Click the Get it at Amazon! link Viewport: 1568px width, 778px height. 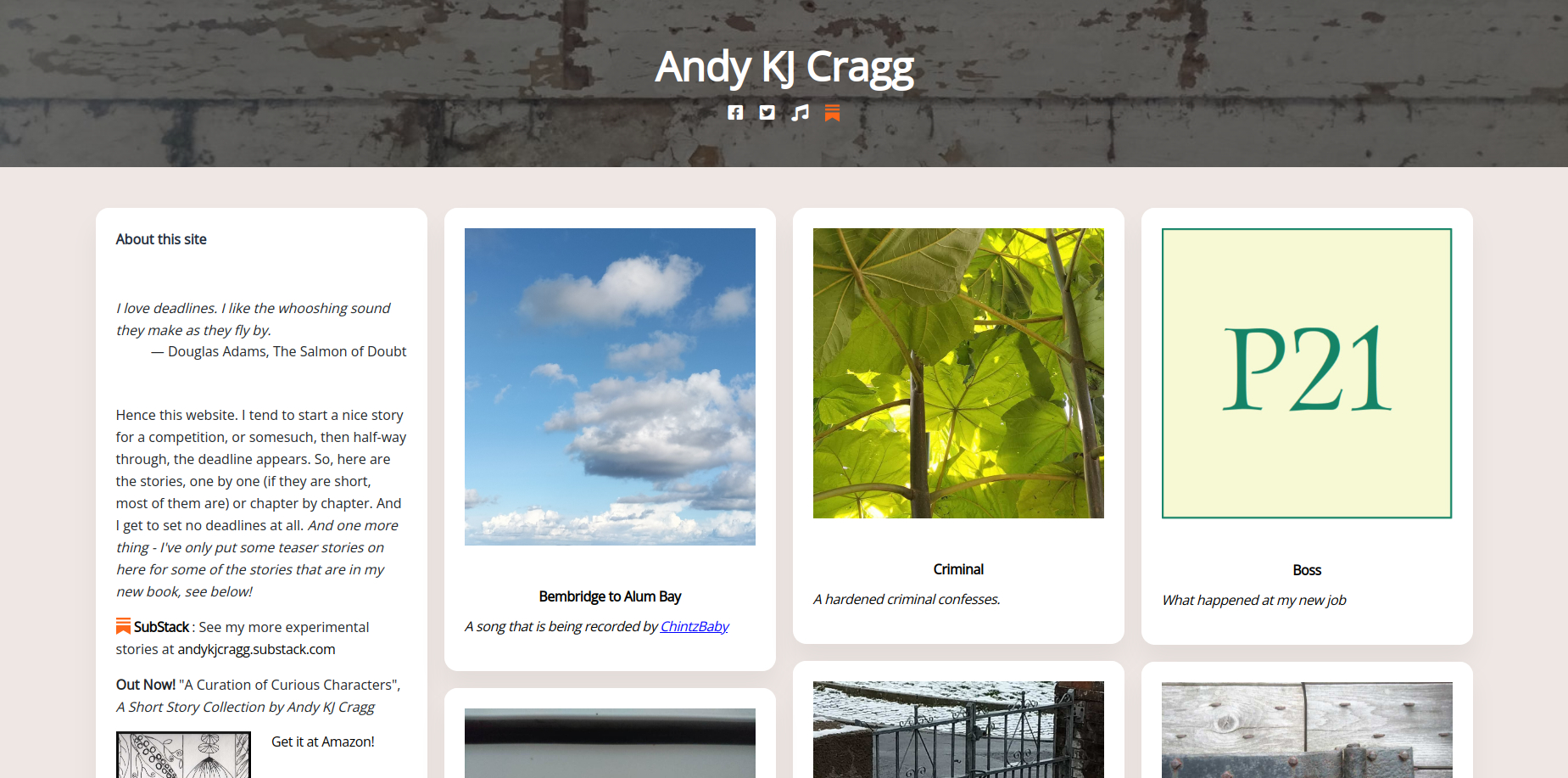[322, 742]
